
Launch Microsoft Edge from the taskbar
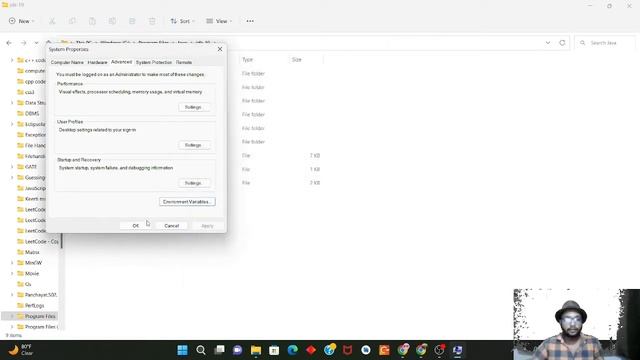(293, 350)
